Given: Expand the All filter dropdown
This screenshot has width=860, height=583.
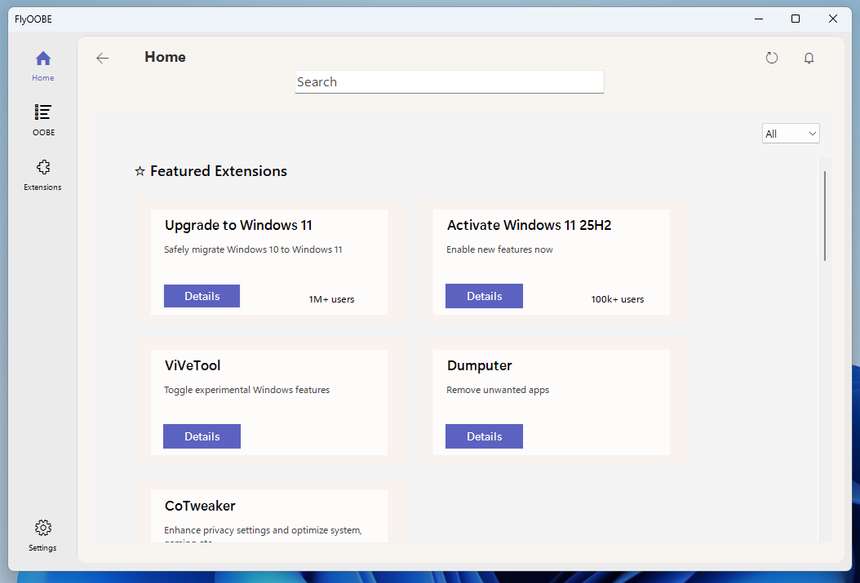Looking at the screenshot, I should (790, 134).
